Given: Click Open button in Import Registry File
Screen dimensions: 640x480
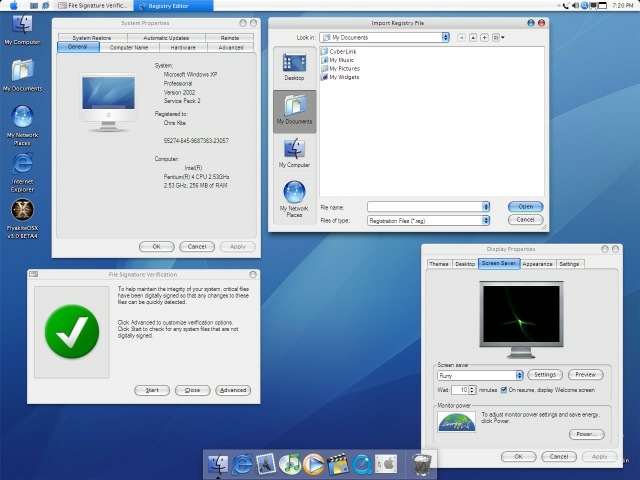Looking at the screenshot, I should click(x=526, y=207).
